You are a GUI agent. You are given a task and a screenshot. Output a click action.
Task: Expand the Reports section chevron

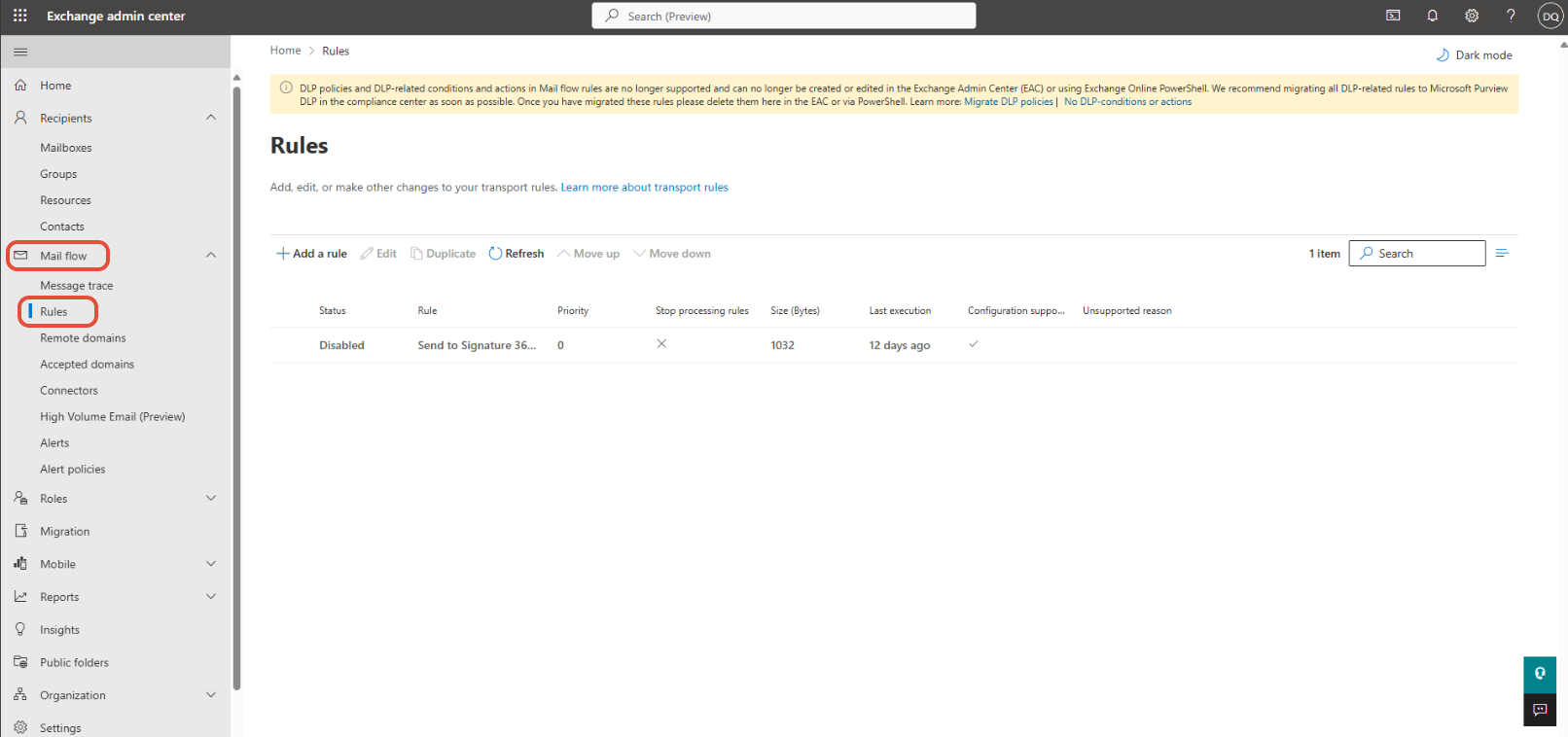click(211, 597)
